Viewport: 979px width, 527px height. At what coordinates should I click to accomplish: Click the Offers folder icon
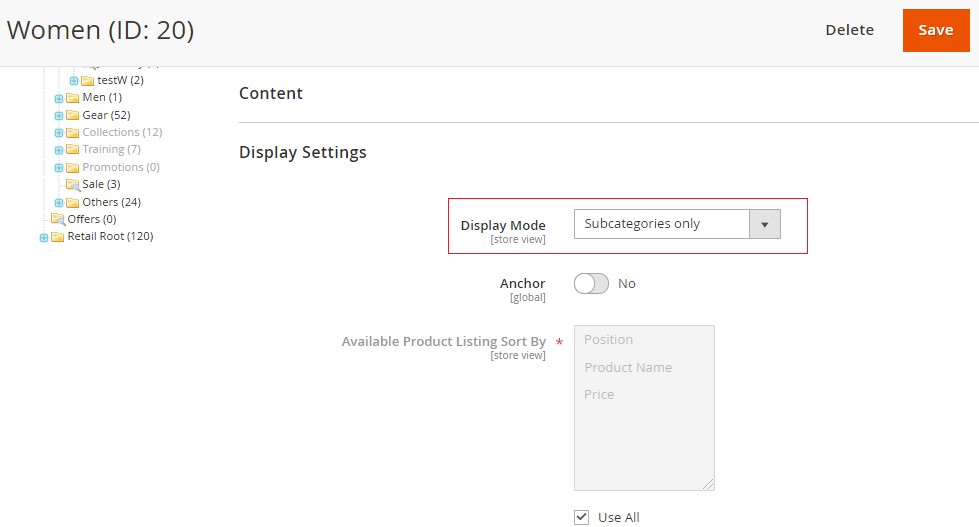click(x=57, y=219)
